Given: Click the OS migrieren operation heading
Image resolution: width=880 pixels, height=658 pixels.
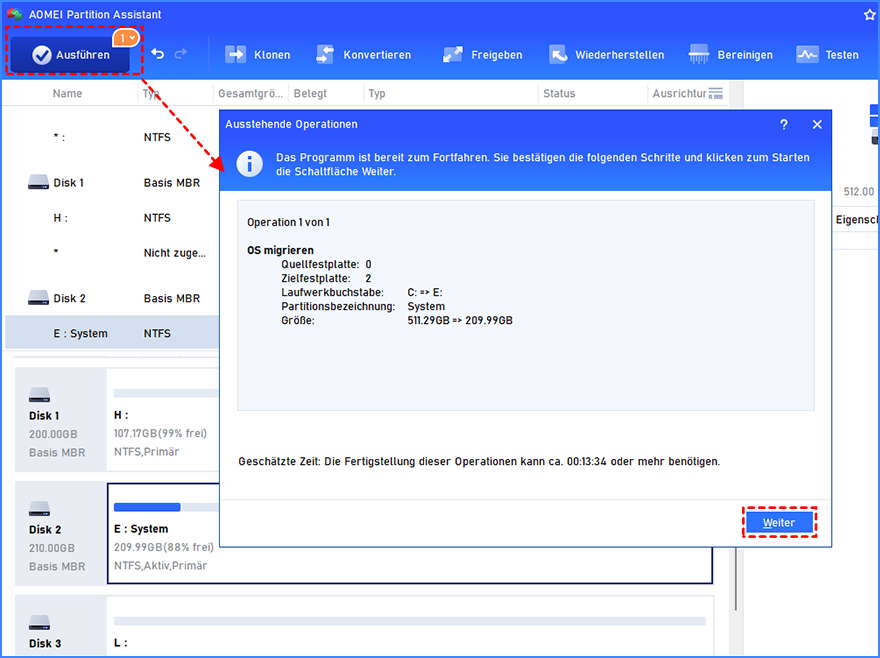Looking at the screenshot, I should pyautogui.click(x=280, y=250).
